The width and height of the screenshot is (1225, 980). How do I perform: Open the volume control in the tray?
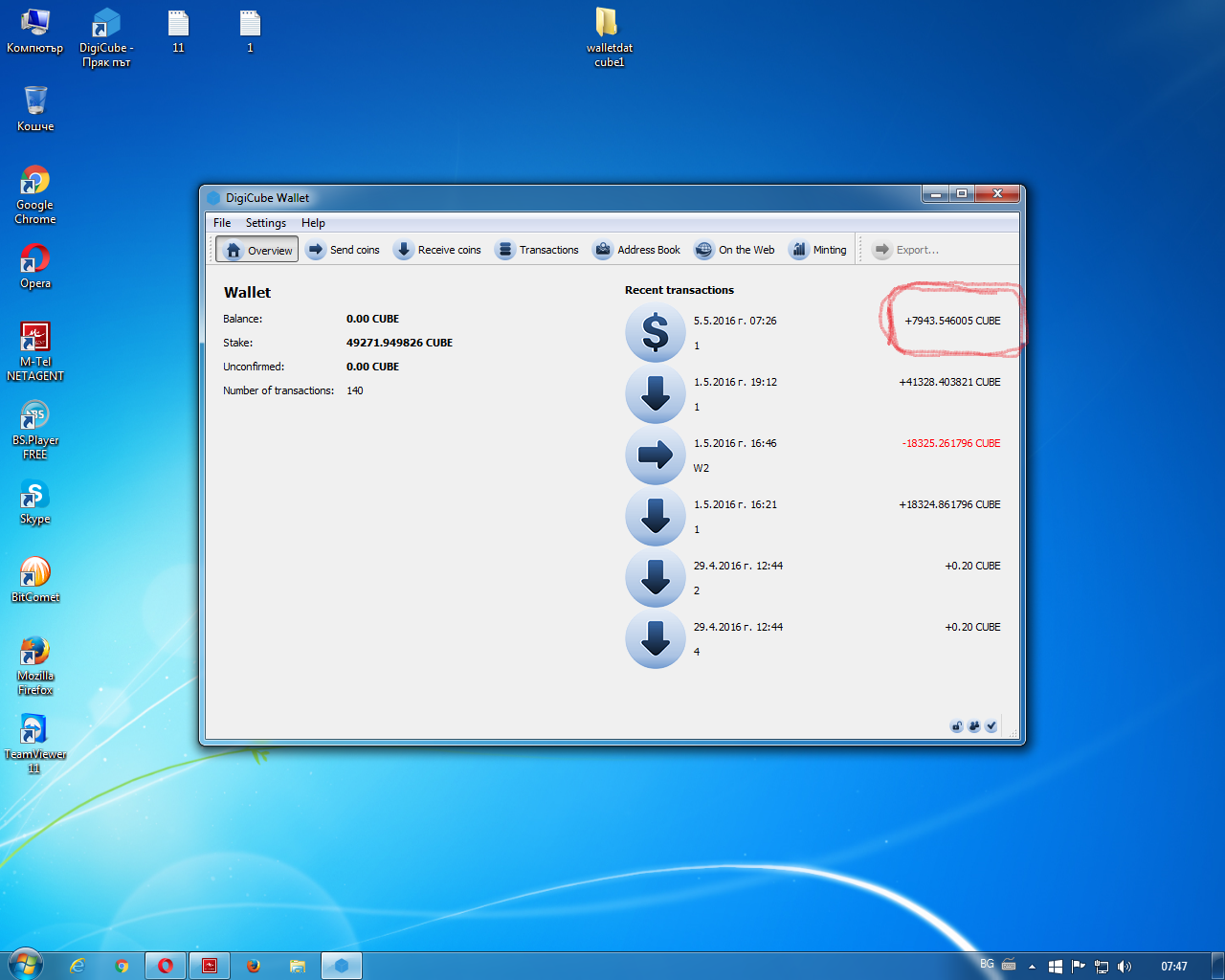click(x=1125, y=967)
